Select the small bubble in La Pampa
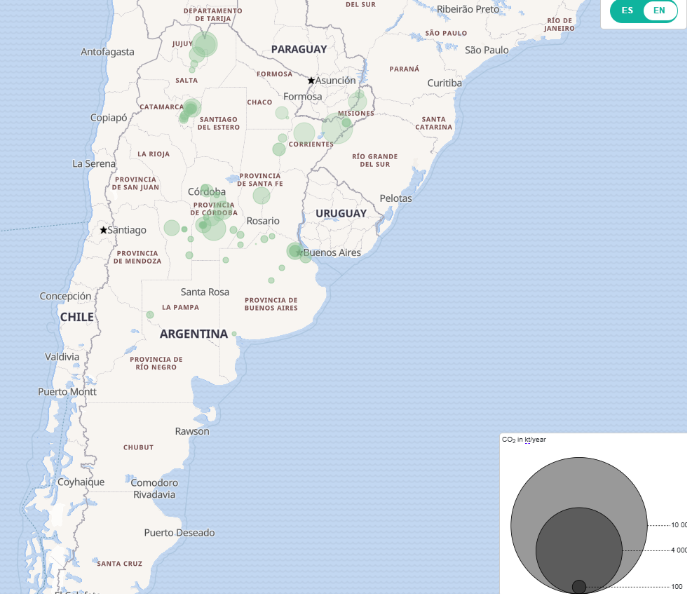 coord(150,315)
